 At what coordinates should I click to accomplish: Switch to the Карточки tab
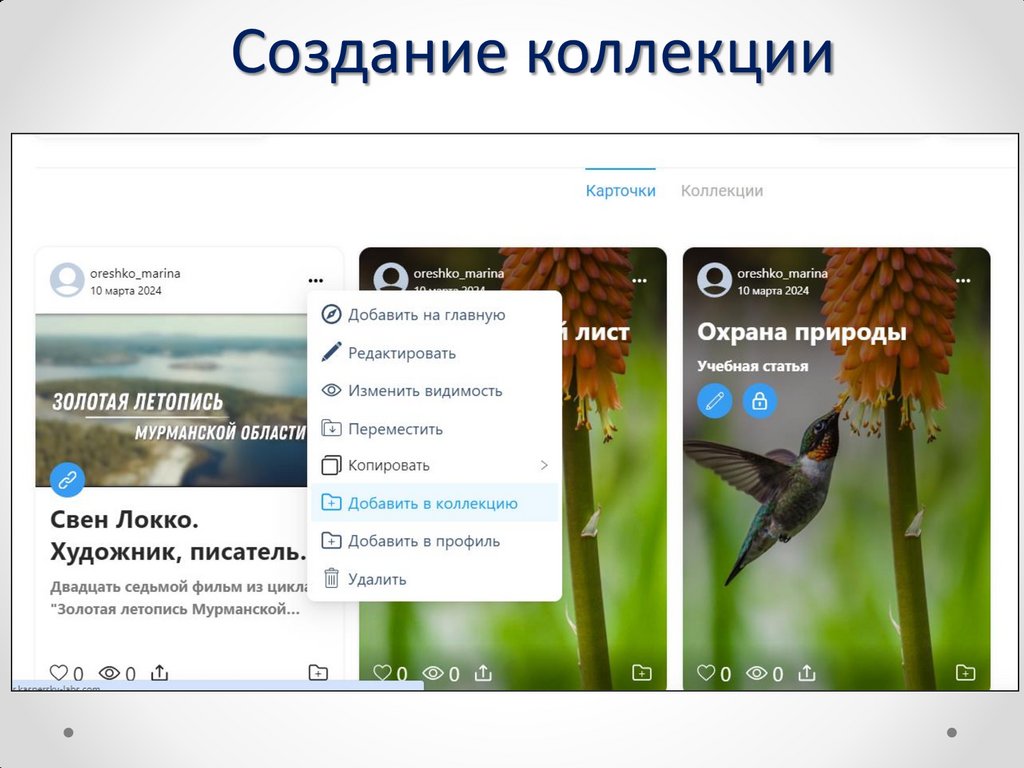620,191
